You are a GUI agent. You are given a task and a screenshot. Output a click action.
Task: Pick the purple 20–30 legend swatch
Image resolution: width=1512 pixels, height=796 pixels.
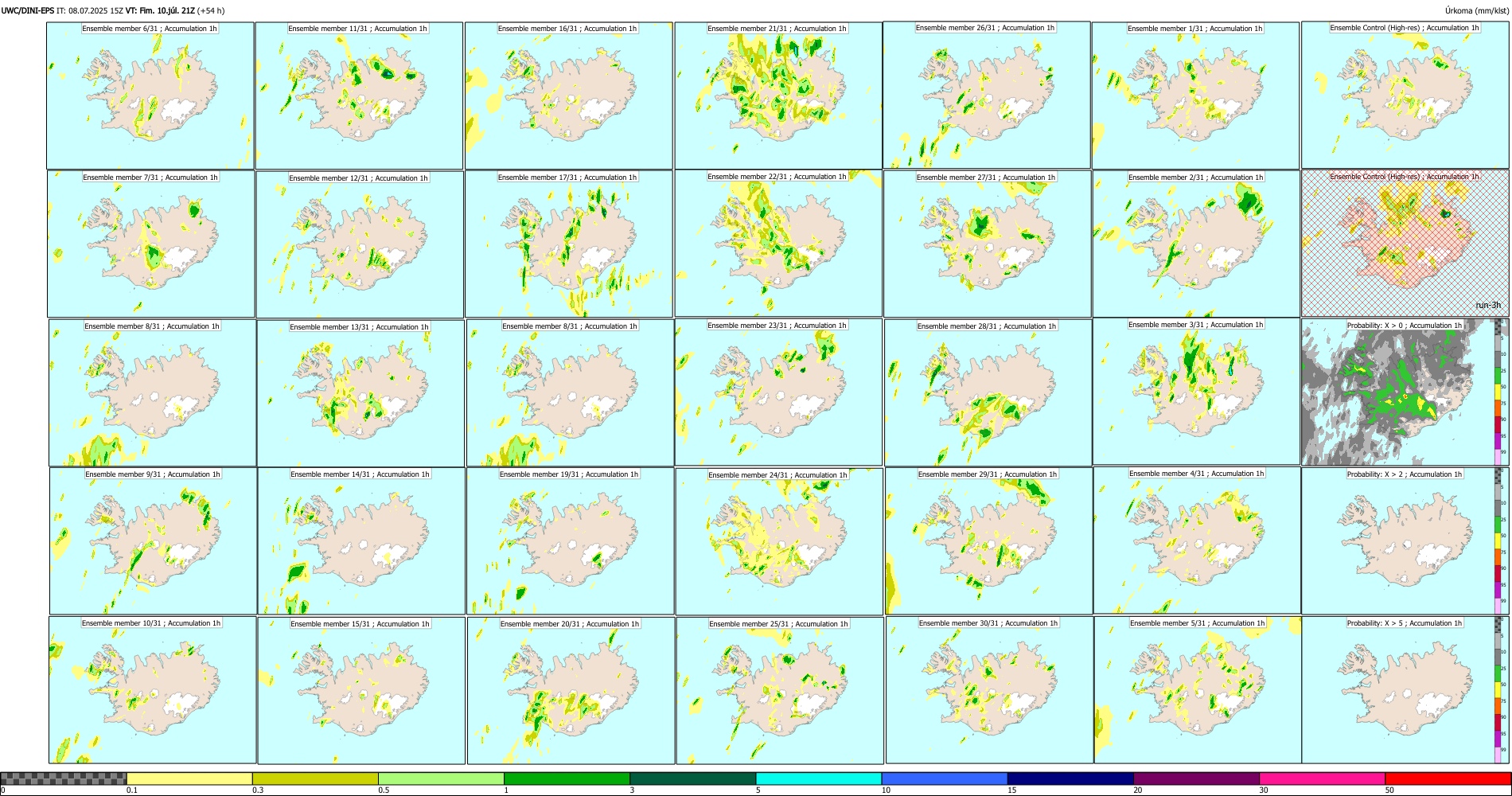click(1196, 778)
